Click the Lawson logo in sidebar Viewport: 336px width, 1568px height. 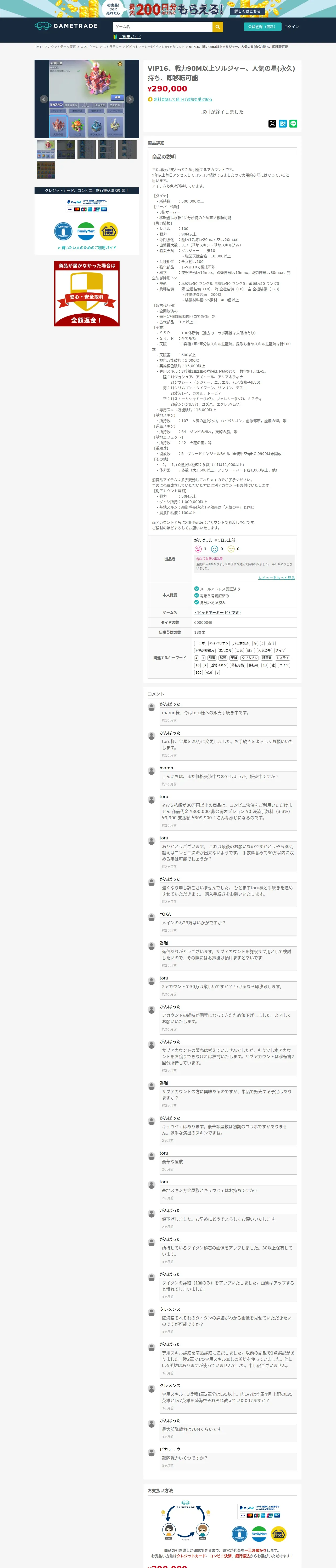[63, 231]
